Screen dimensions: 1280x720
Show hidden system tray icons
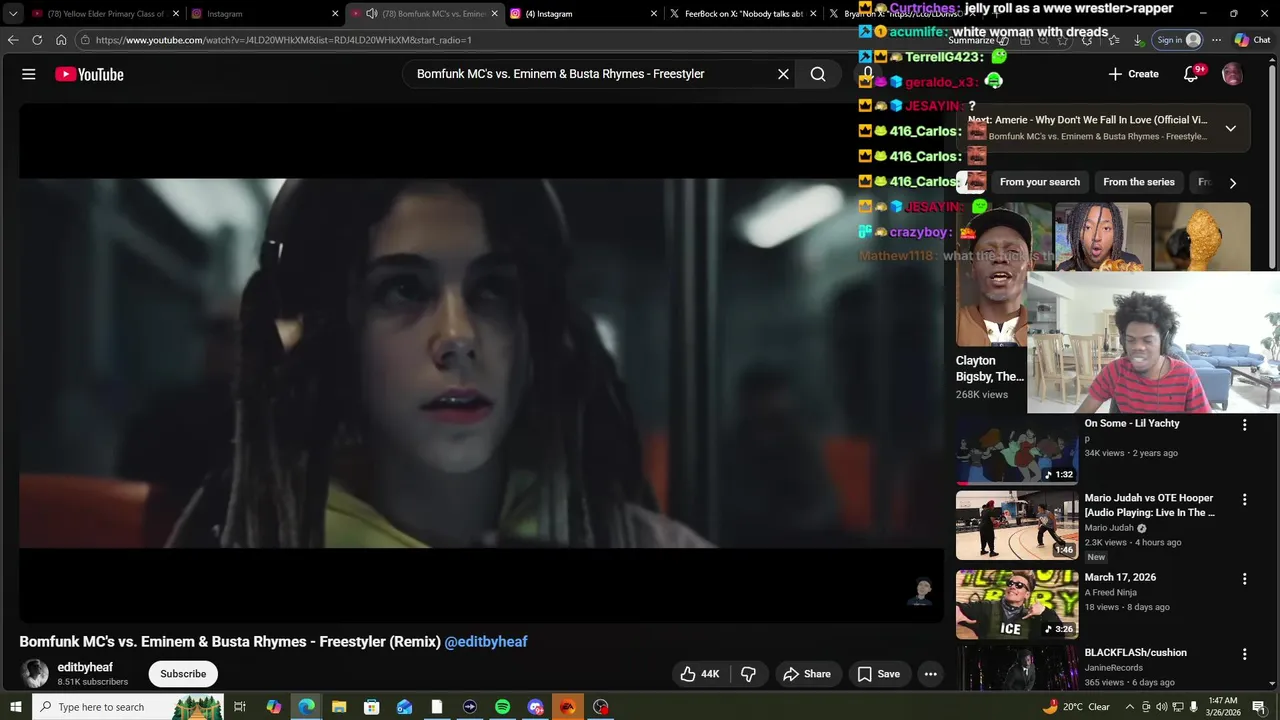pyautogui.click(x=1130, y=707)
